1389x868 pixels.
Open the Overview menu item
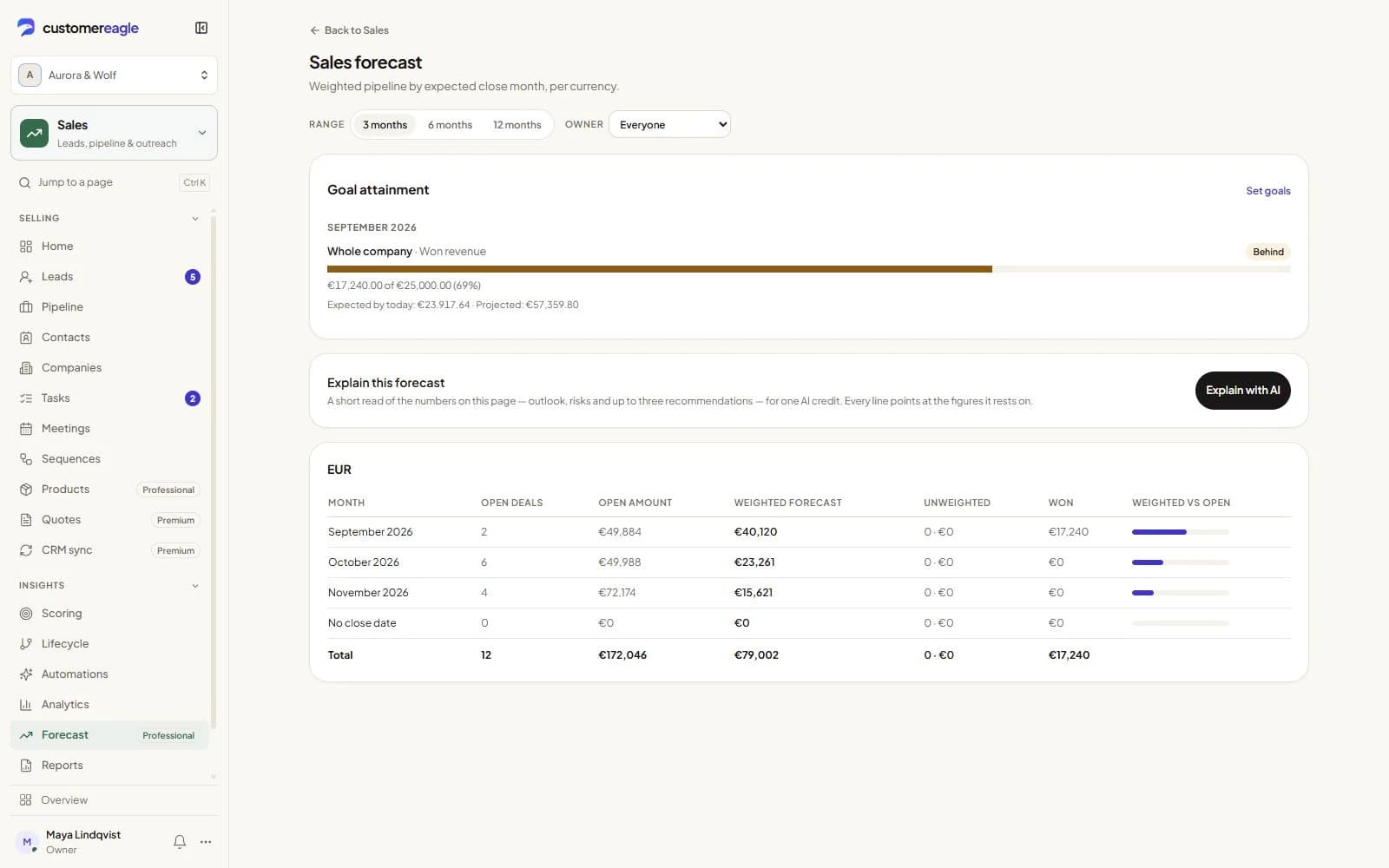click(114, 800)
